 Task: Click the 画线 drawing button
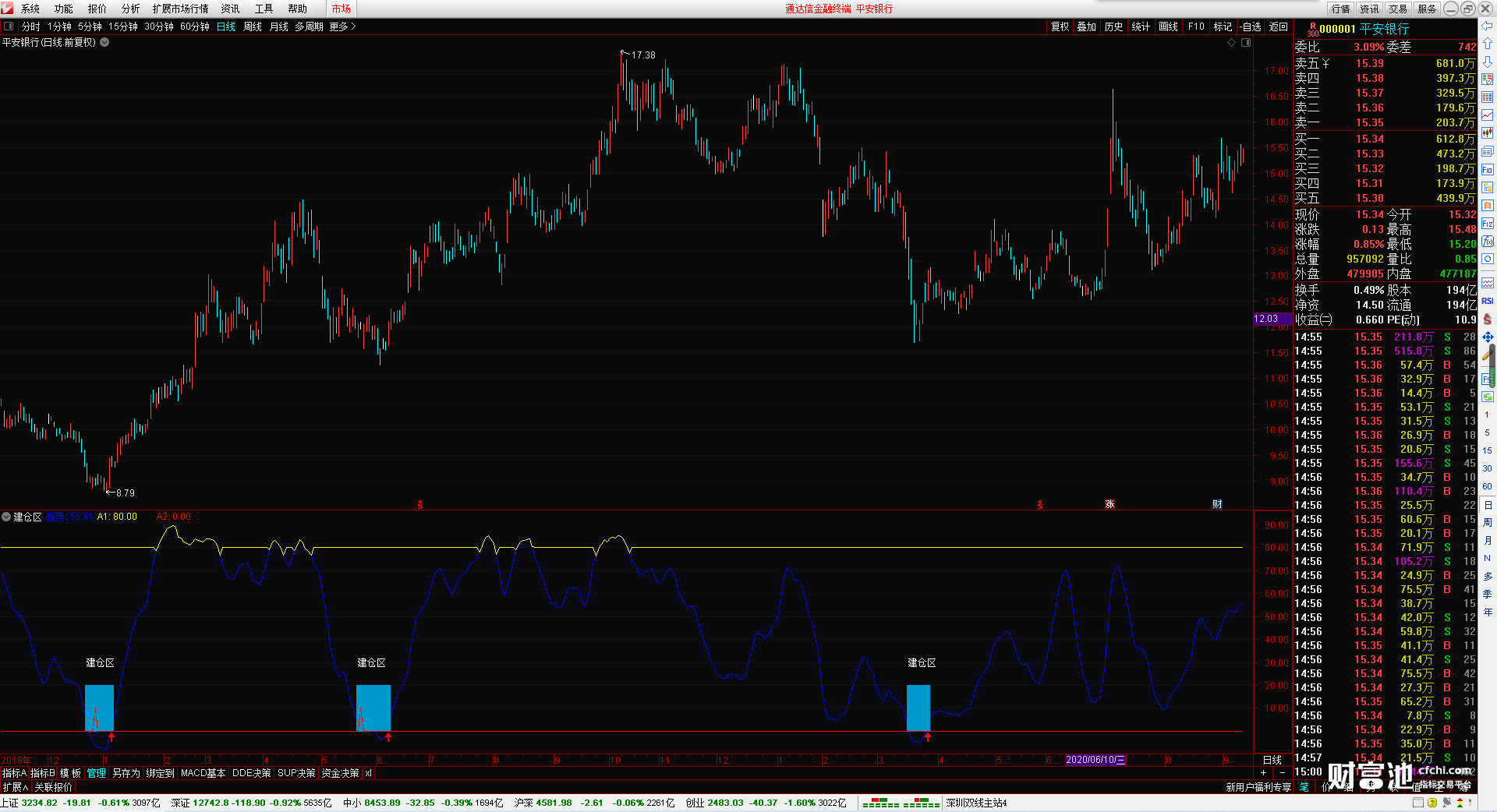(x=1169, y=26)
